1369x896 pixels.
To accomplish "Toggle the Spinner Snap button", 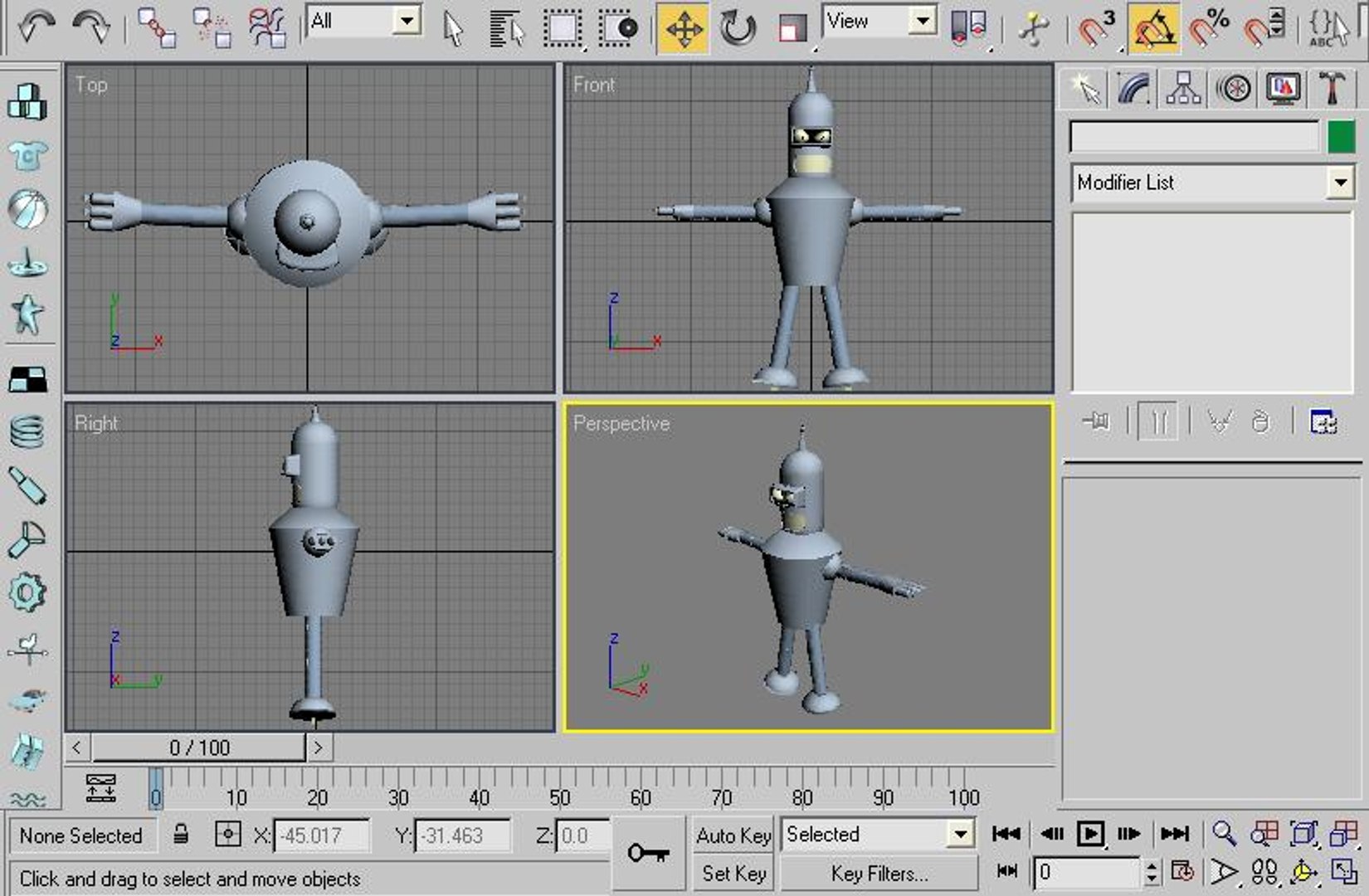I will pyautogui.click(x=1264, y=28).
